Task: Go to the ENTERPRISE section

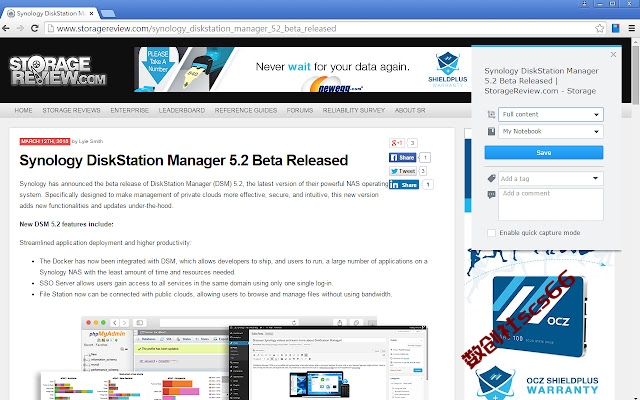Action: pyautogui.click(x=129, y=110)
